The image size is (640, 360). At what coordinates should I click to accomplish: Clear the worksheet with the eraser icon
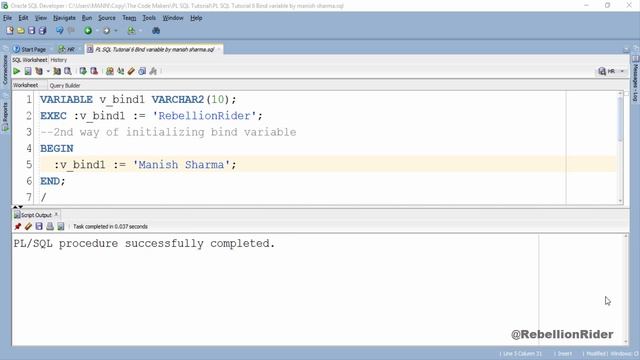[131, 71]
